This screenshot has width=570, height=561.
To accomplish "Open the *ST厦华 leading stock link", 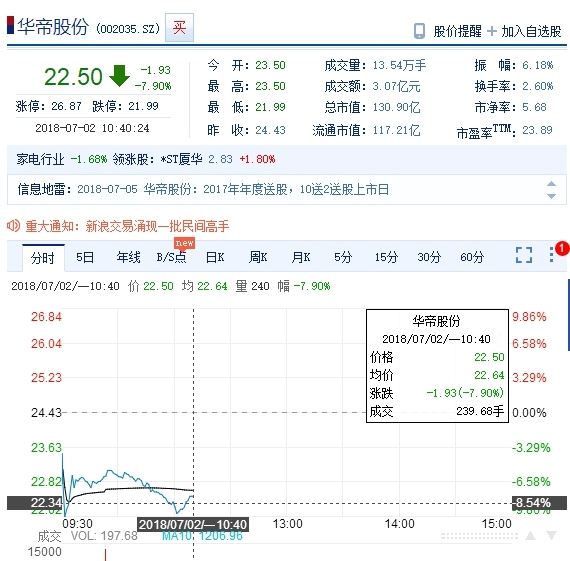I will pos(181,159).
